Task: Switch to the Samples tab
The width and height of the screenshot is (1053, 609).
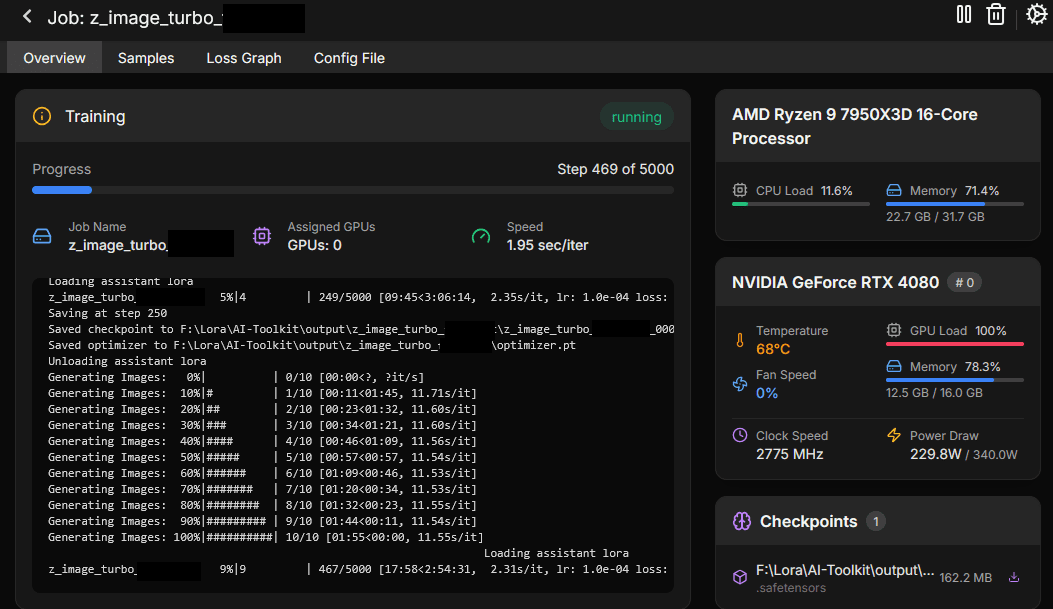Action: pyautogui.click(x=146, y=58)
